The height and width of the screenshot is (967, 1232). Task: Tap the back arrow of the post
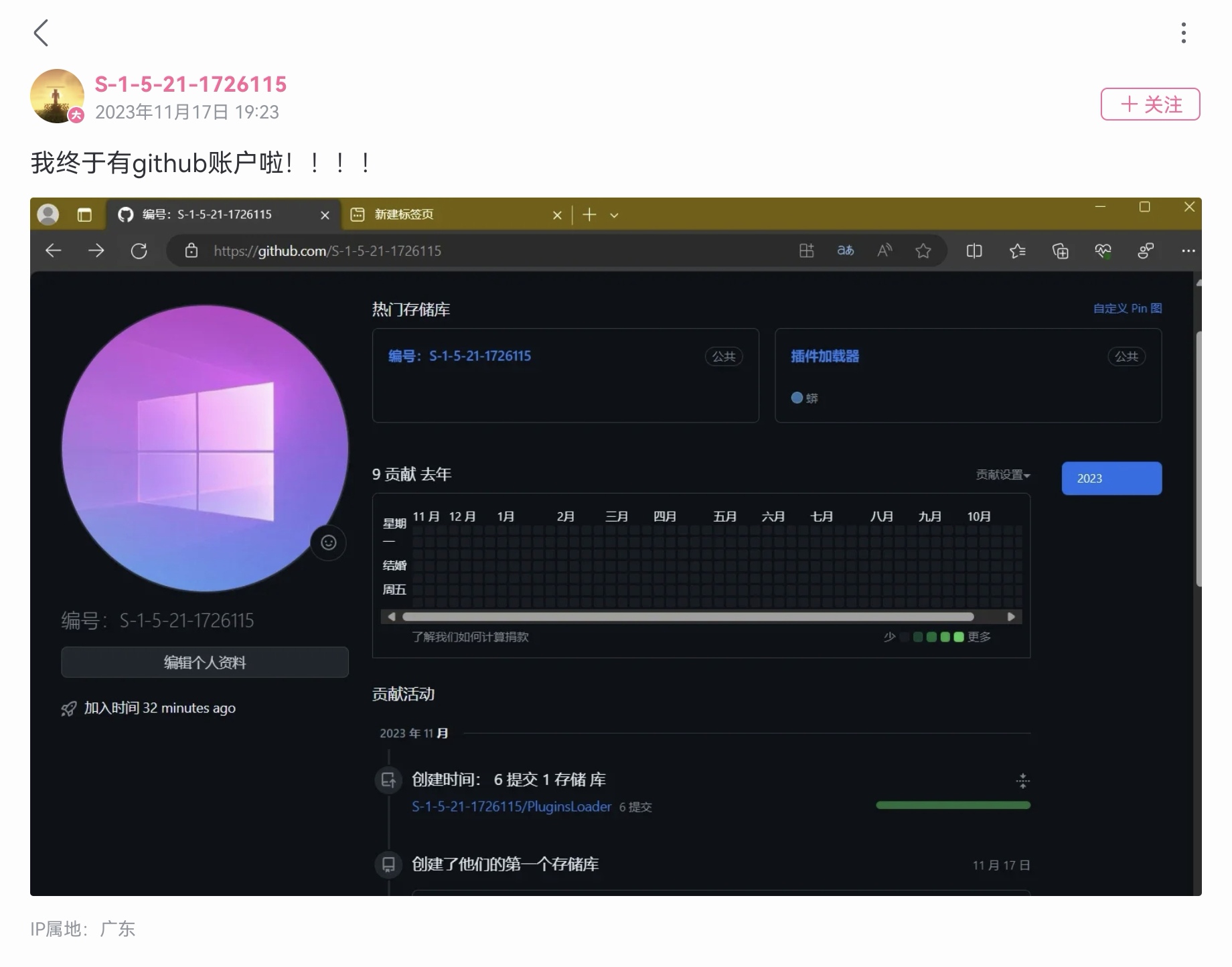click(x=42, y=33)
